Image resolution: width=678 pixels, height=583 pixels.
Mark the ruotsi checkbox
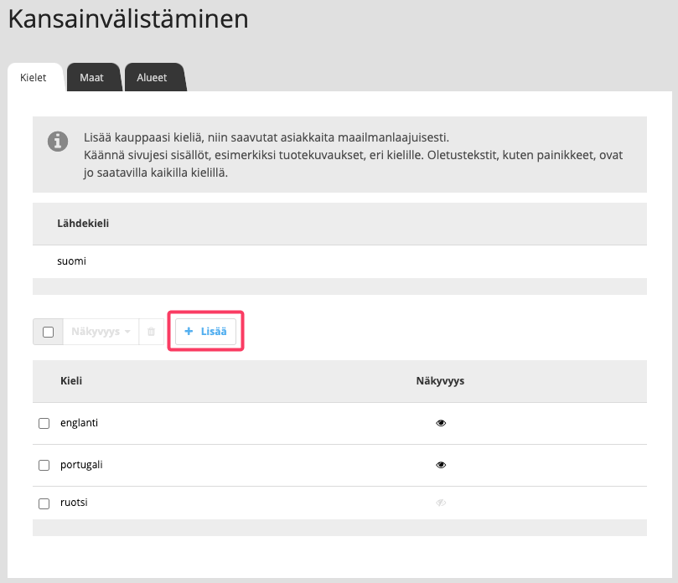pyautogui.click(x=44, y=503)
